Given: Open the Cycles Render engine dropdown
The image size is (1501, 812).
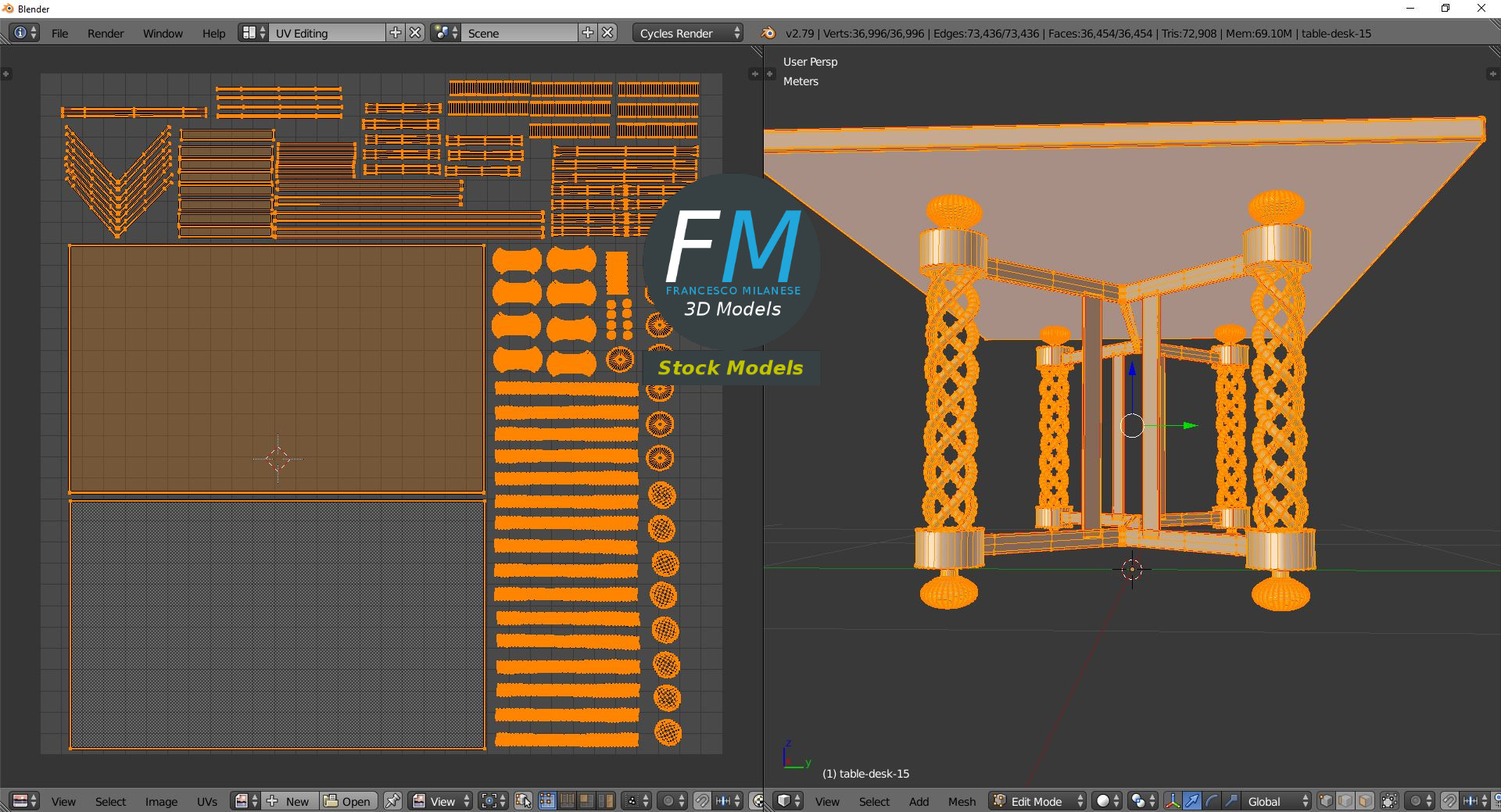Looking at the screenshot, I should click(687, 33).
